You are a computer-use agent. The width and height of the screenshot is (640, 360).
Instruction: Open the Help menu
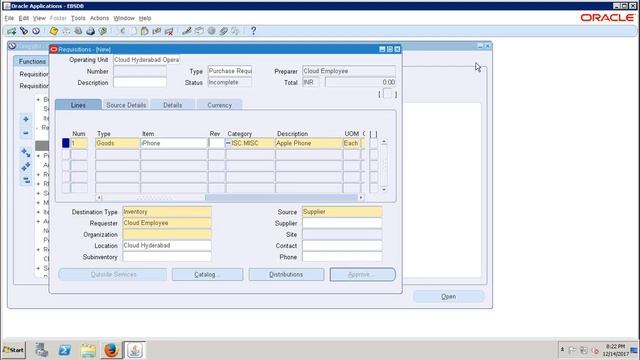click(x=145, y=18)
